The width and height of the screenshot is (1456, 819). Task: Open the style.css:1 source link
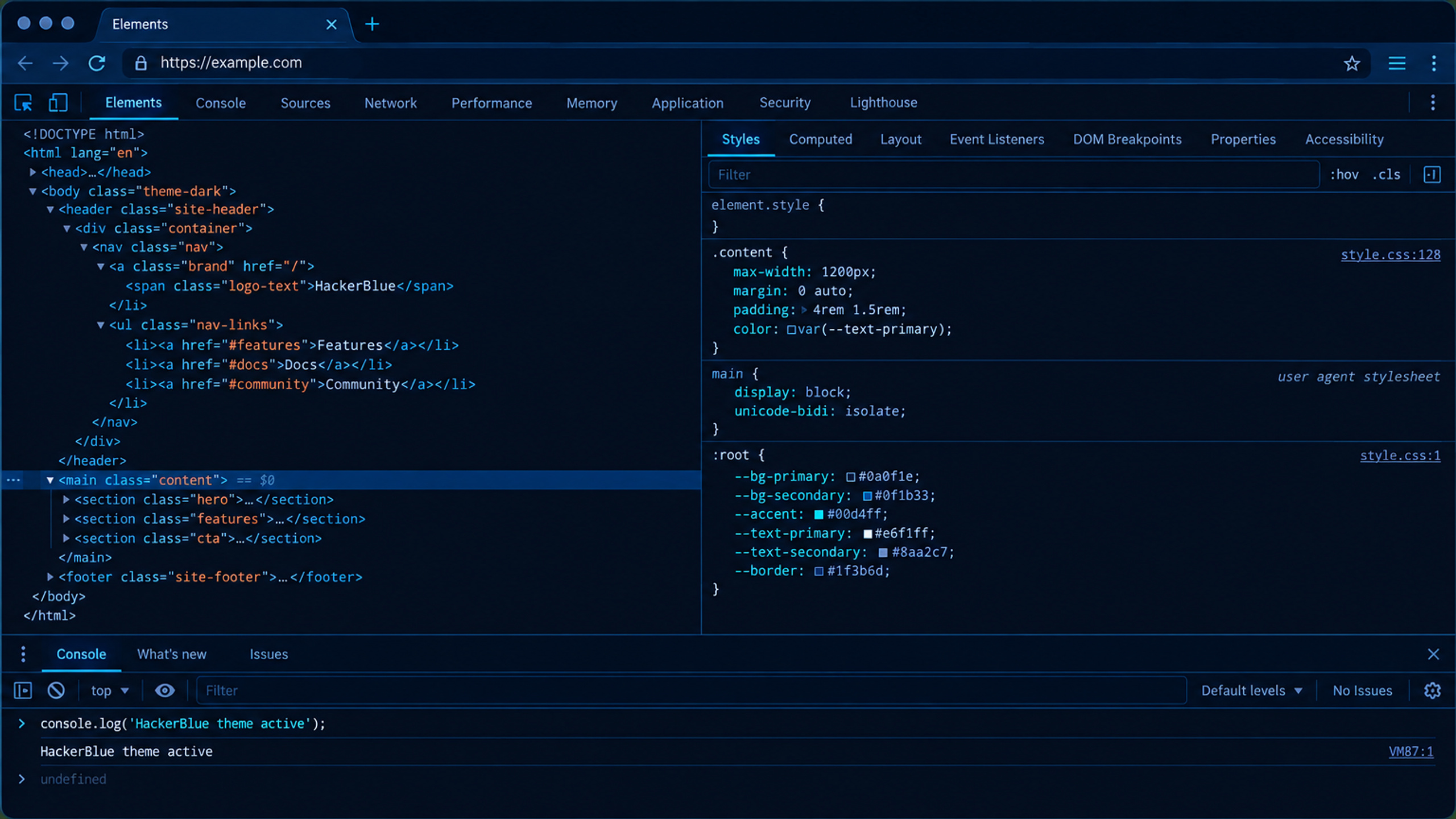(x=1400, y=456)
